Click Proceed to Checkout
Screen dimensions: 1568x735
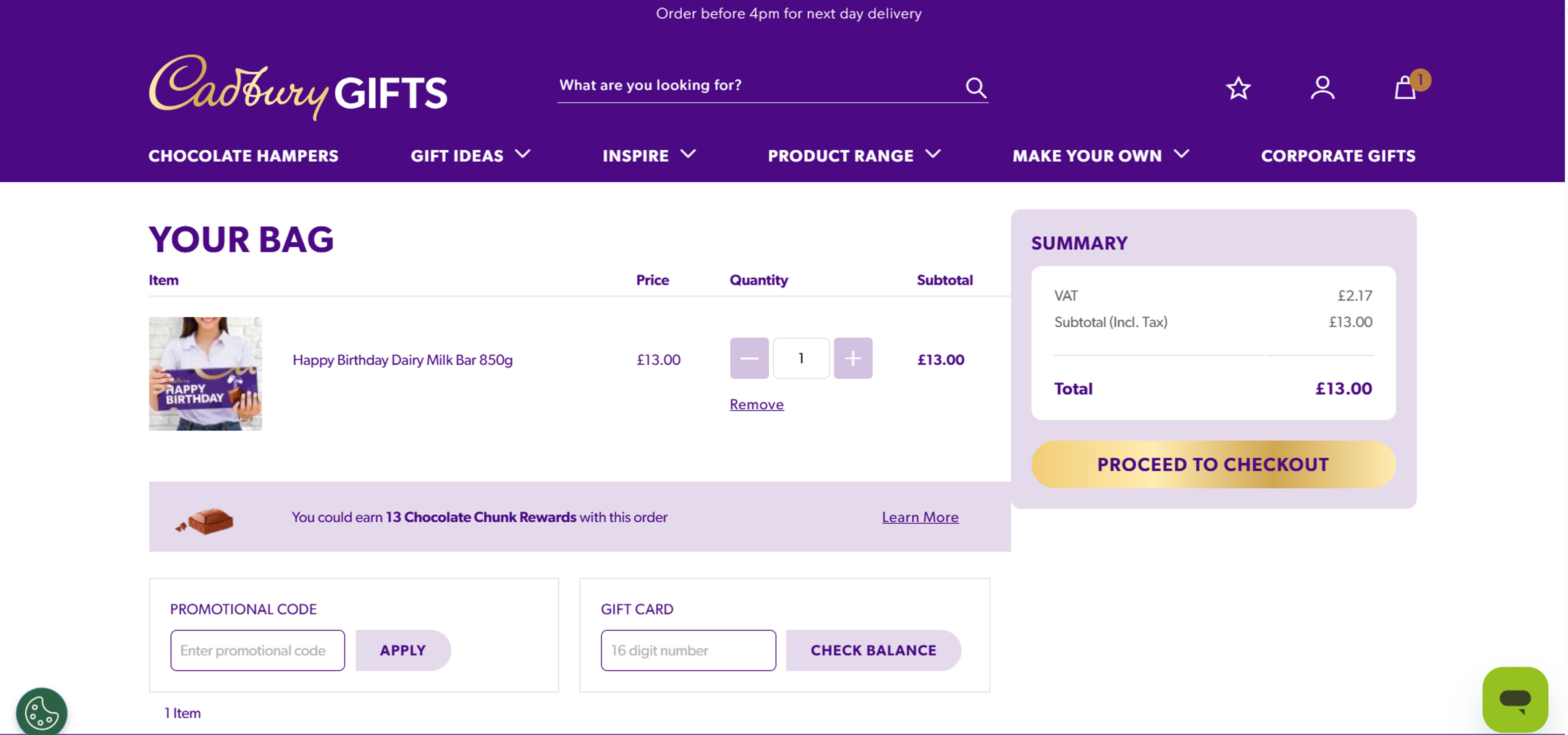pos(1213,464)
